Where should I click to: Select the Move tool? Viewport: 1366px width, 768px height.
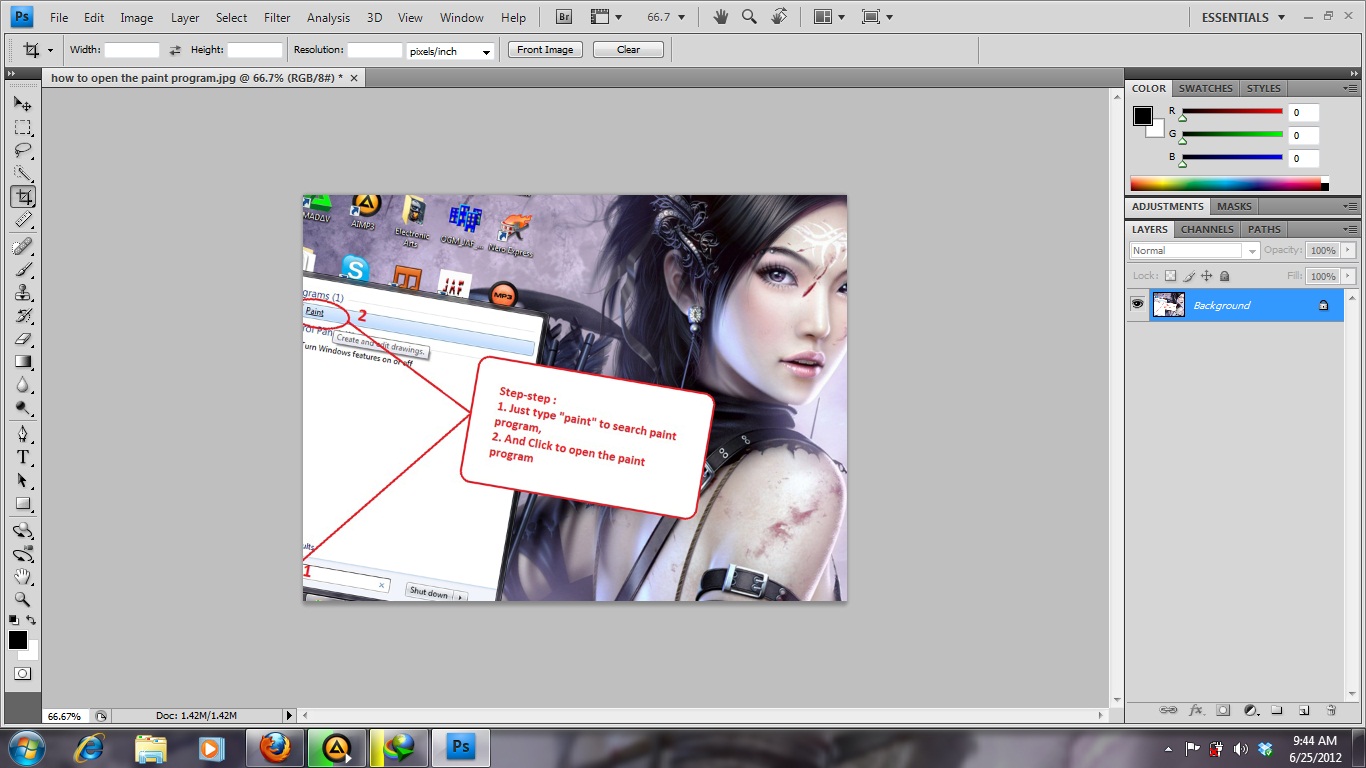(x=22, y=103)
